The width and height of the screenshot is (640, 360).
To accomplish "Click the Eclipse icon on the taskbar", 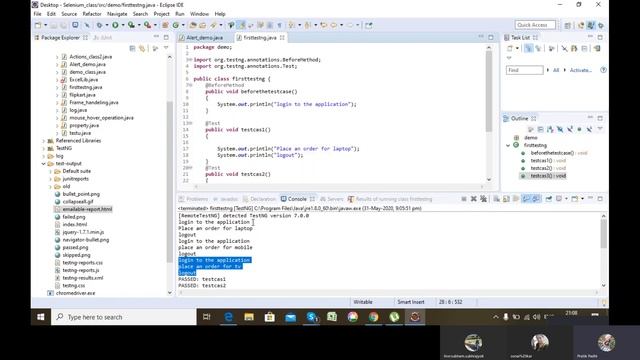I will click(415, 317).
